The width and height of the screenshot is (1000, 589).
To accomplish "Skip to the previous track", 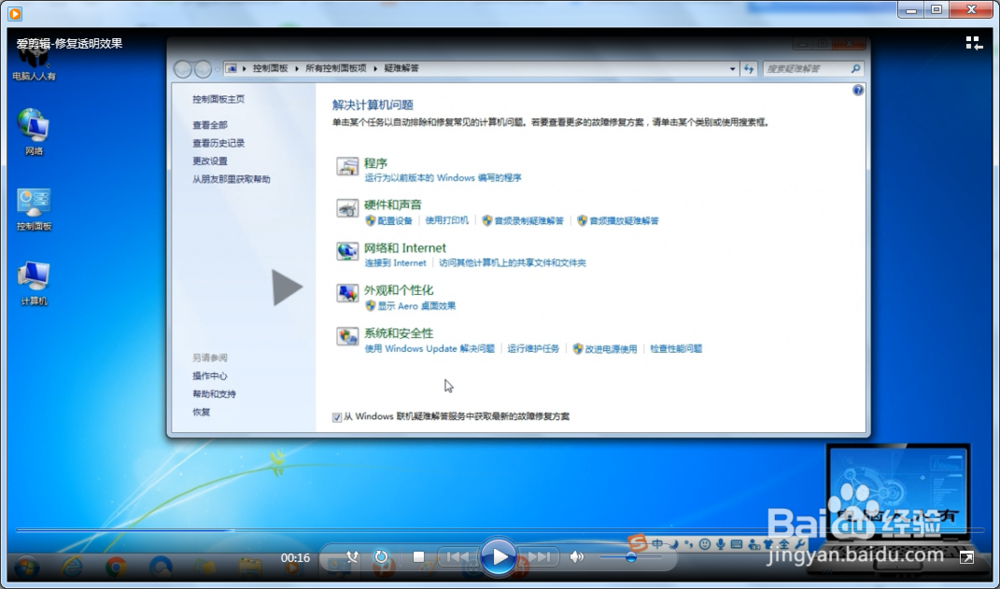I will point(457,557).
